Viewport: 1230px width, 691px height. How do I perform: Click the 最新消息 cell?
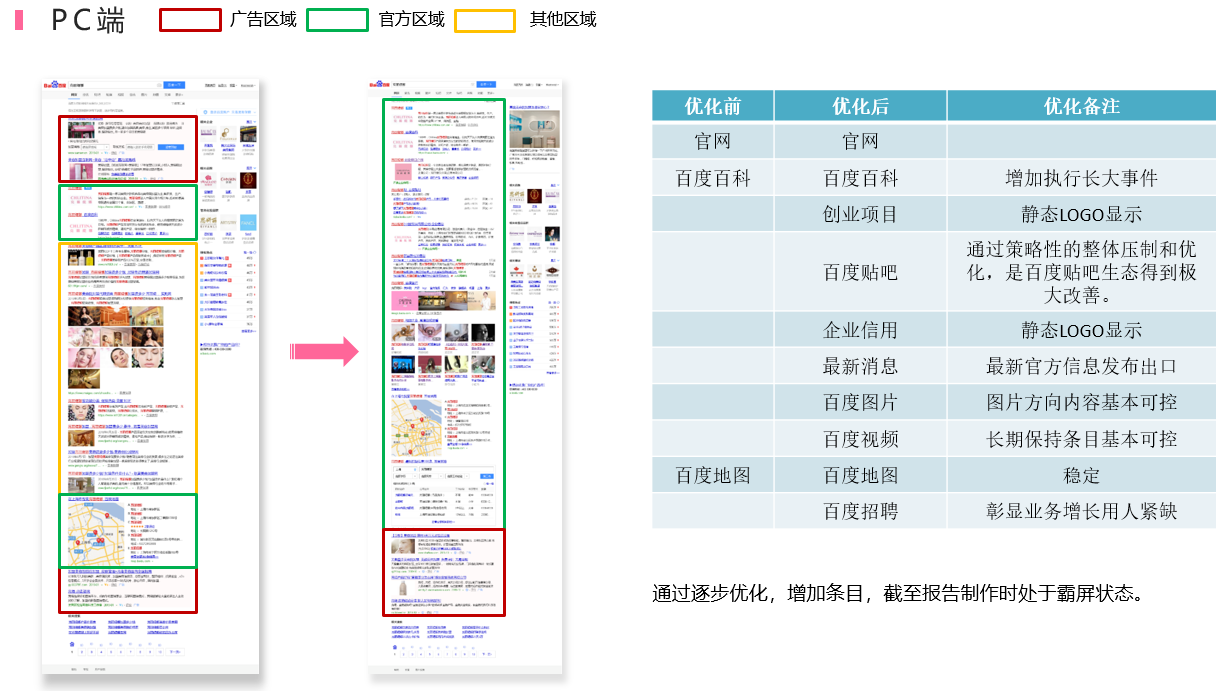click(x=861, y=366)
